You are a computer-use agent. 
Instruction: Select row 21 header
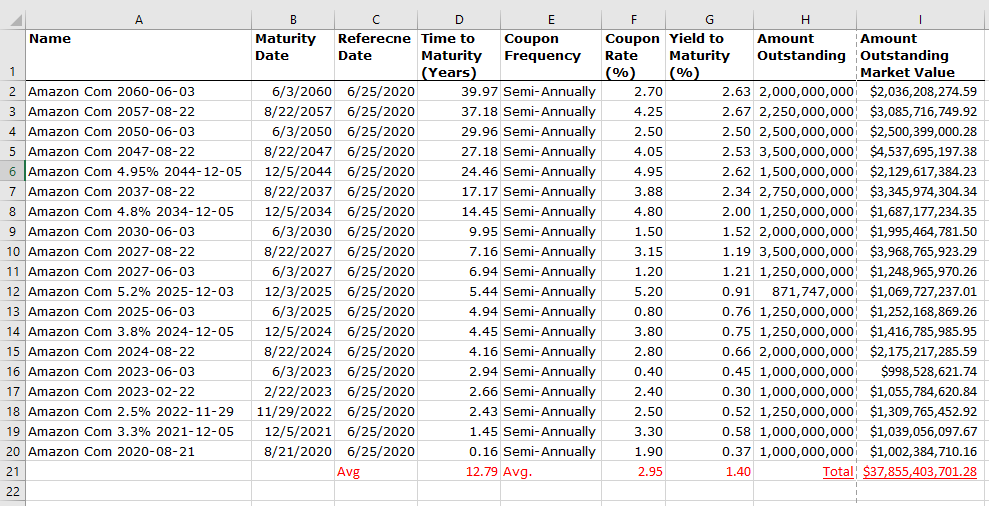pyautogui.click(x=13, y=471)
